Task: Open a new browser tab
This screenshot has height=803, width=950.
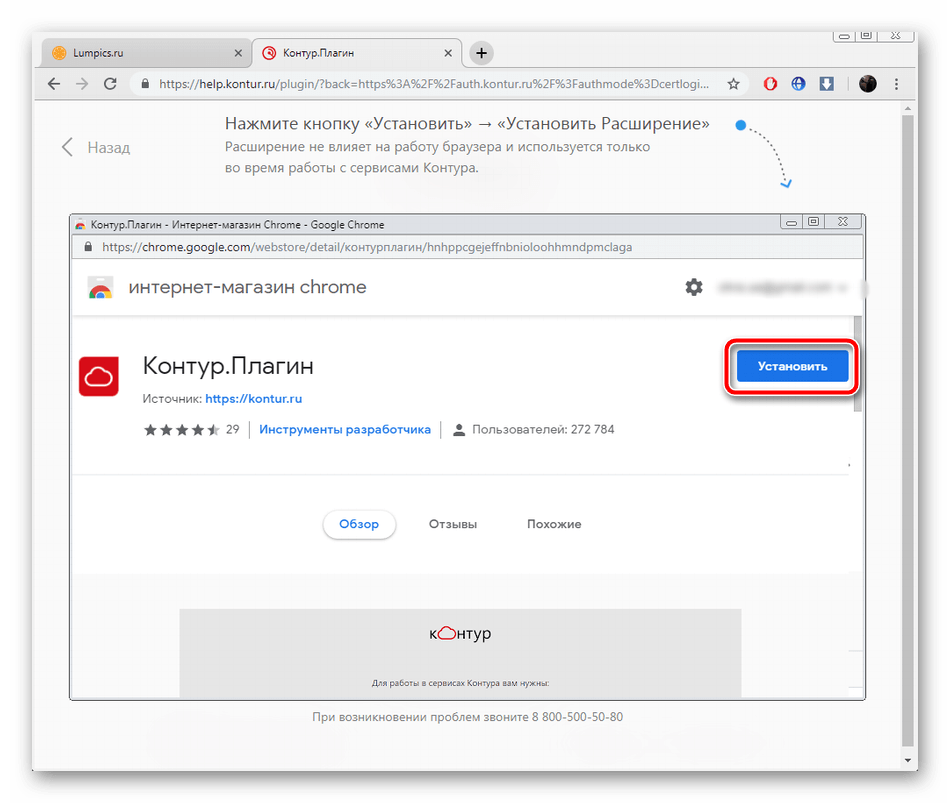Action: [481, 53]
